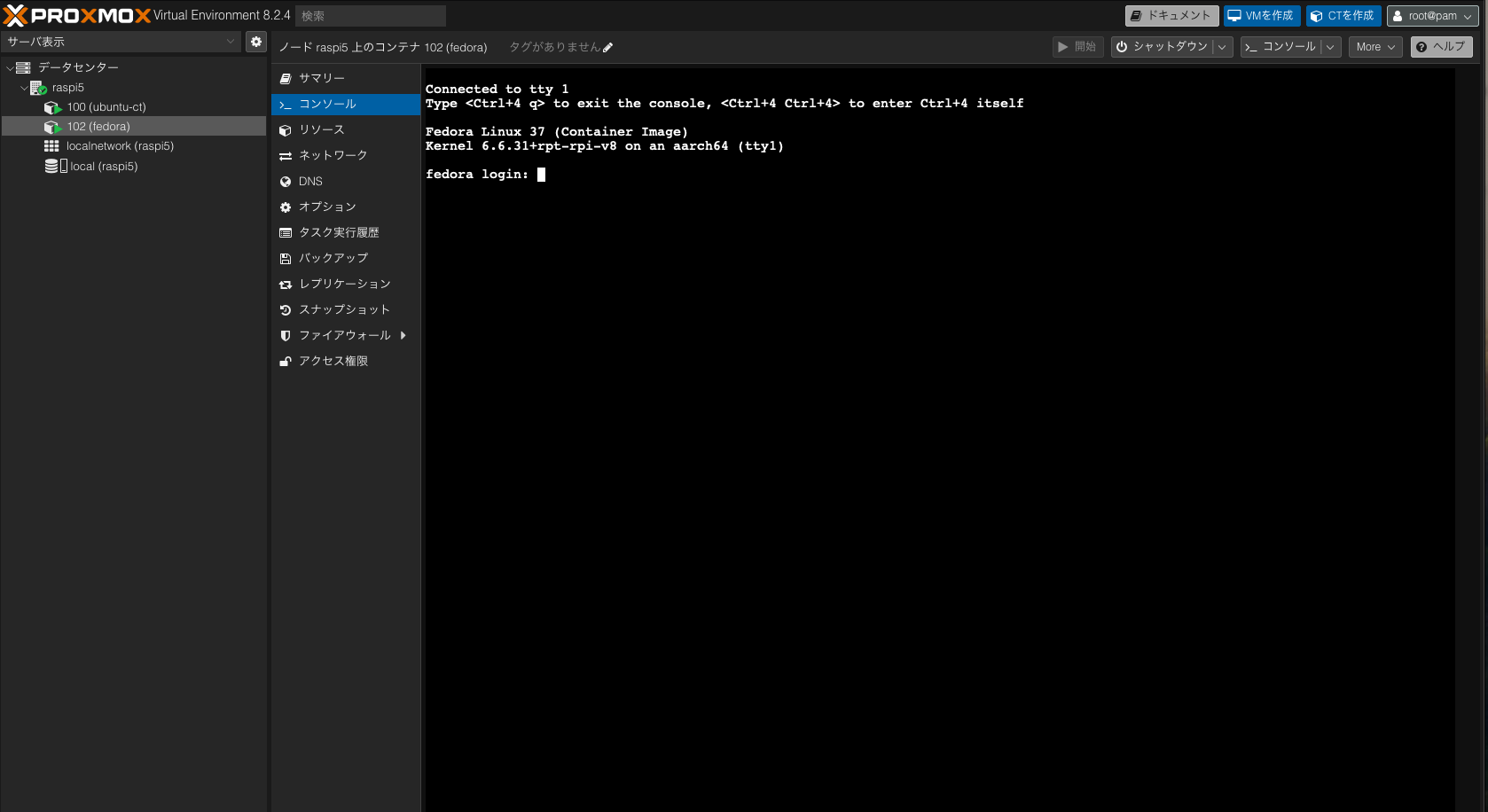Expand the firewall submenu arrow
The height and width of the screenshot is (812, 1488).
(403, 335)
